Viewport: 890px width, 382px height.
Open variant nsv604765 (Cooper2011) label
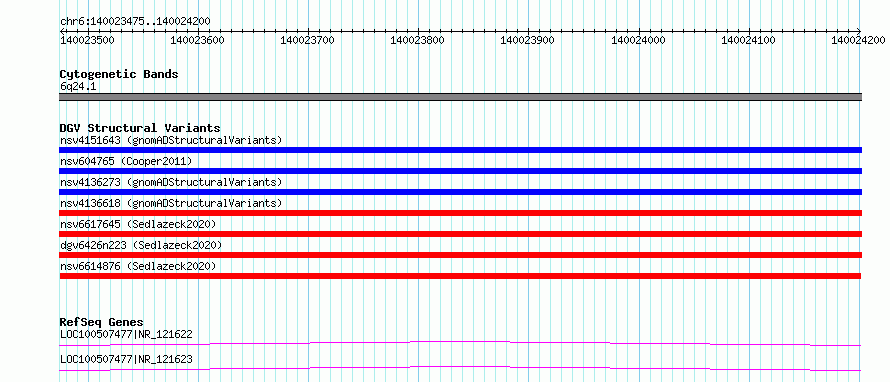tap(126, 161)
